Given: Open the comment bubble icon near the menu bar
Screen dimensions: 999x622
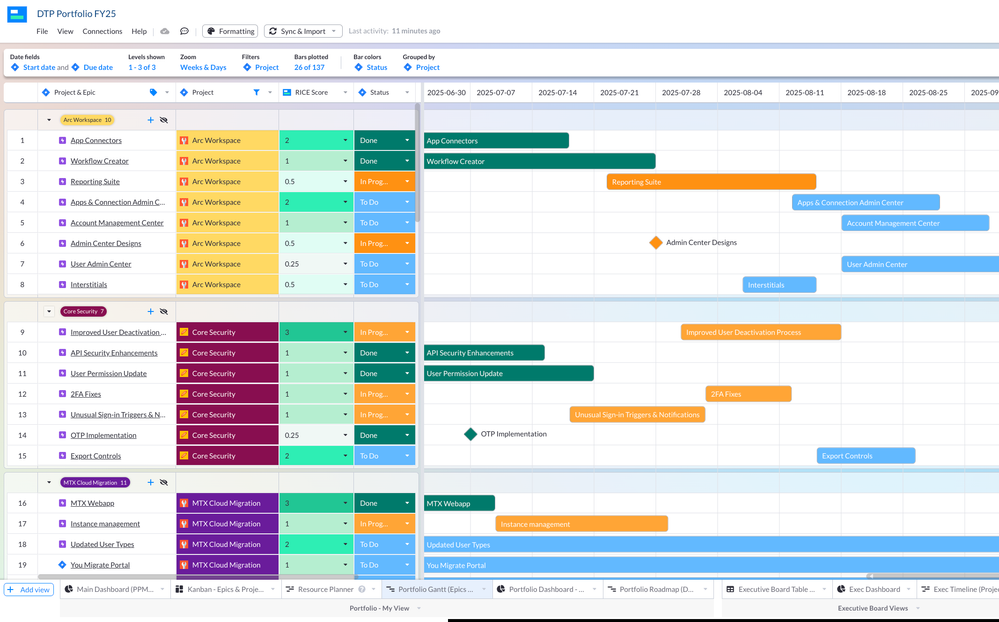Looking at the screenshot, I should click(x=184, y=31).
